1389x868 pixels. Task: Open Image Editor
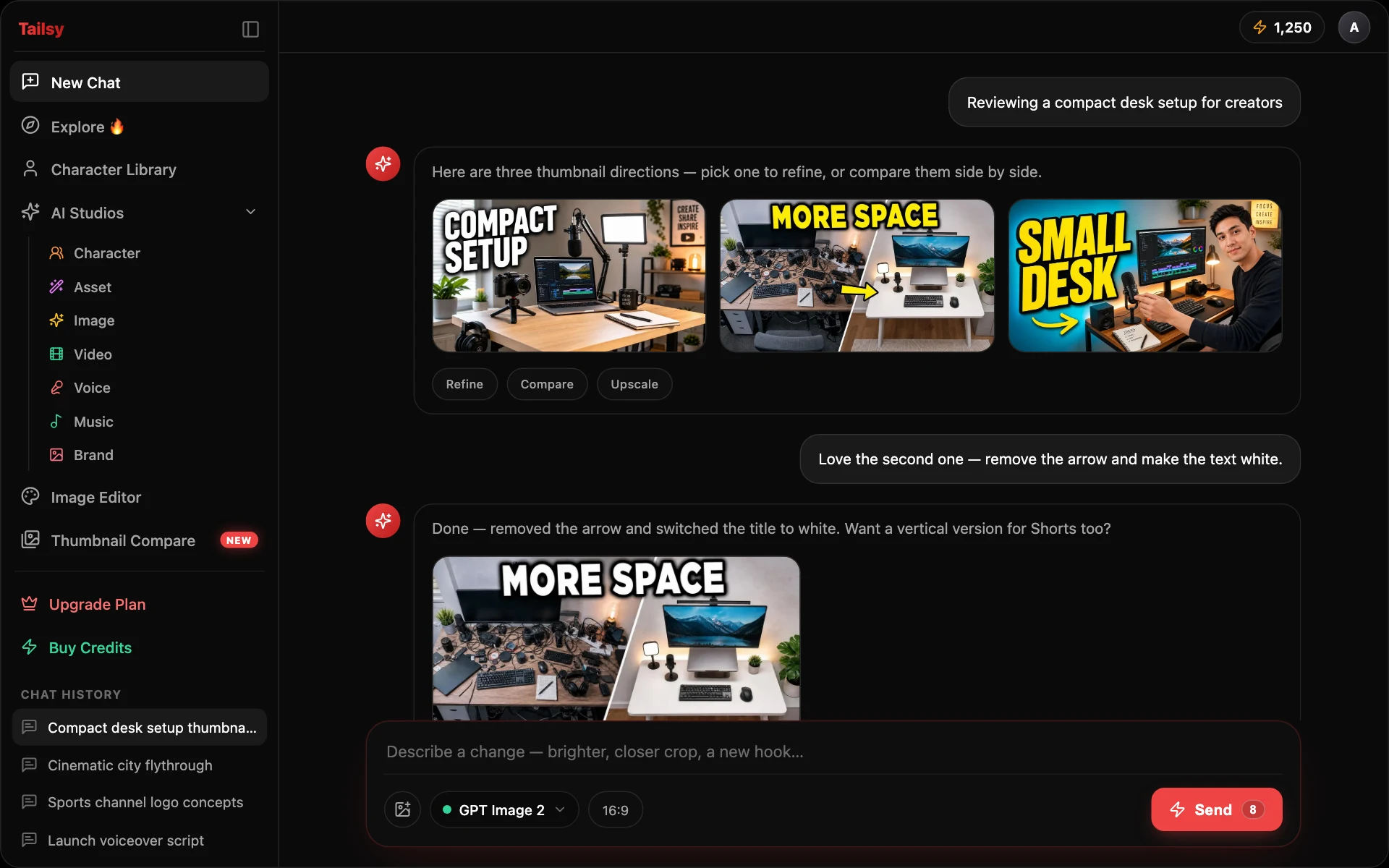click(140, 497)
